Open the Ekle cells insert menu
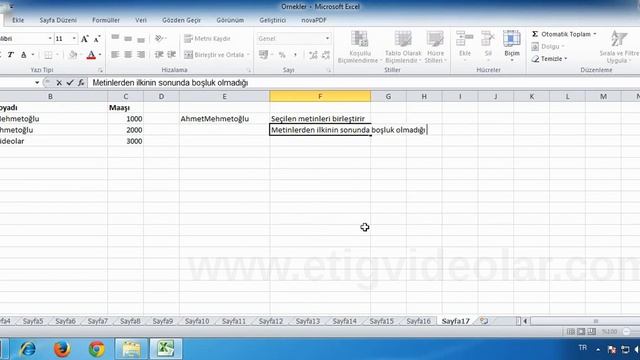Image resolution: width=640 pixels, height=360 pixels. pyautogui.click(x=464, y=47)
